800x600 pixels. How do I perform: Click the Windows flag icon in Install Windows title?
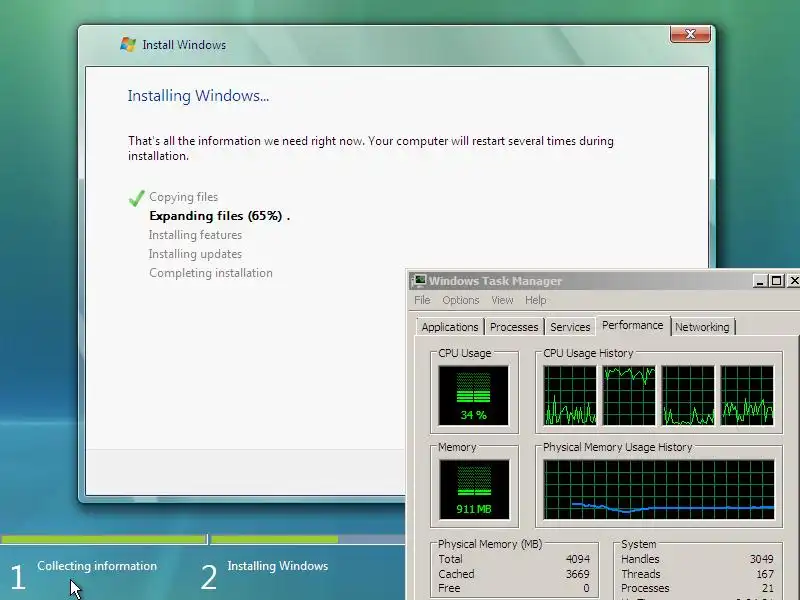pyautogui.click(x=128, y=44)
